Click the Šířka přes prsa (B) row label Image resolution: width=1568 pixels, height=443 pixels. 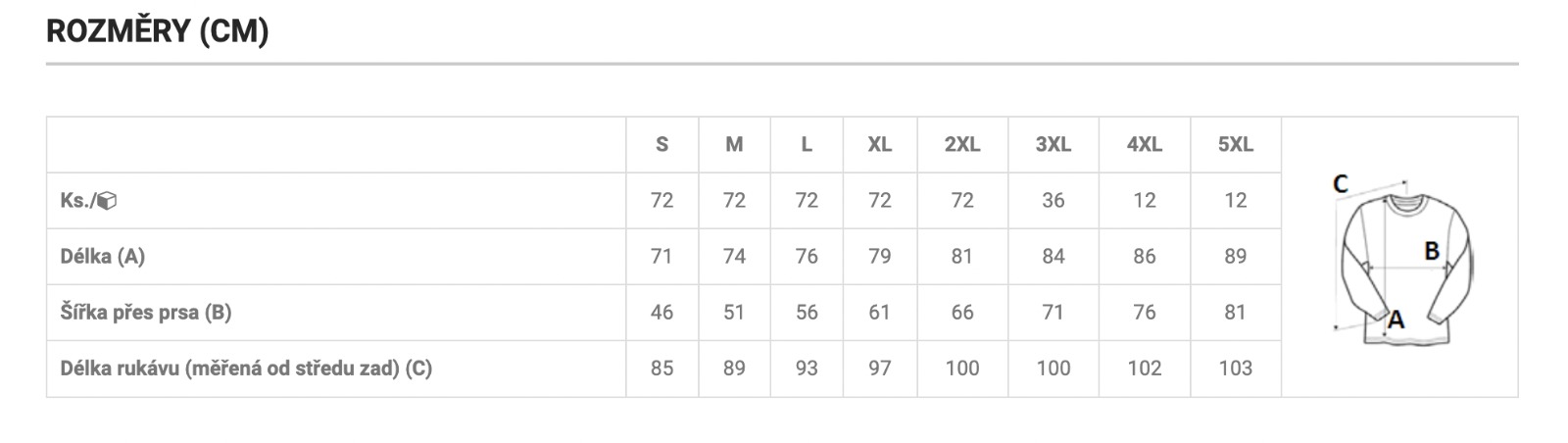[x=146, y=313]
